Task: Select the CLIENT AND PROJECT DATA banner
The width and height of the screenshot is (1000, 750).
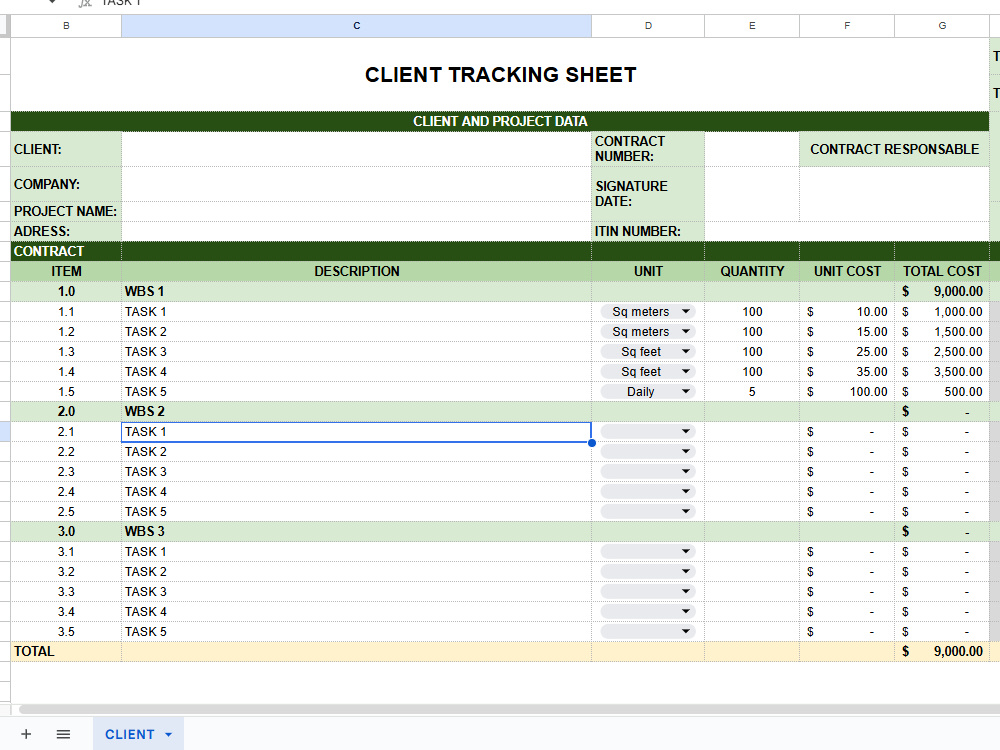Action: coord(500,121)
